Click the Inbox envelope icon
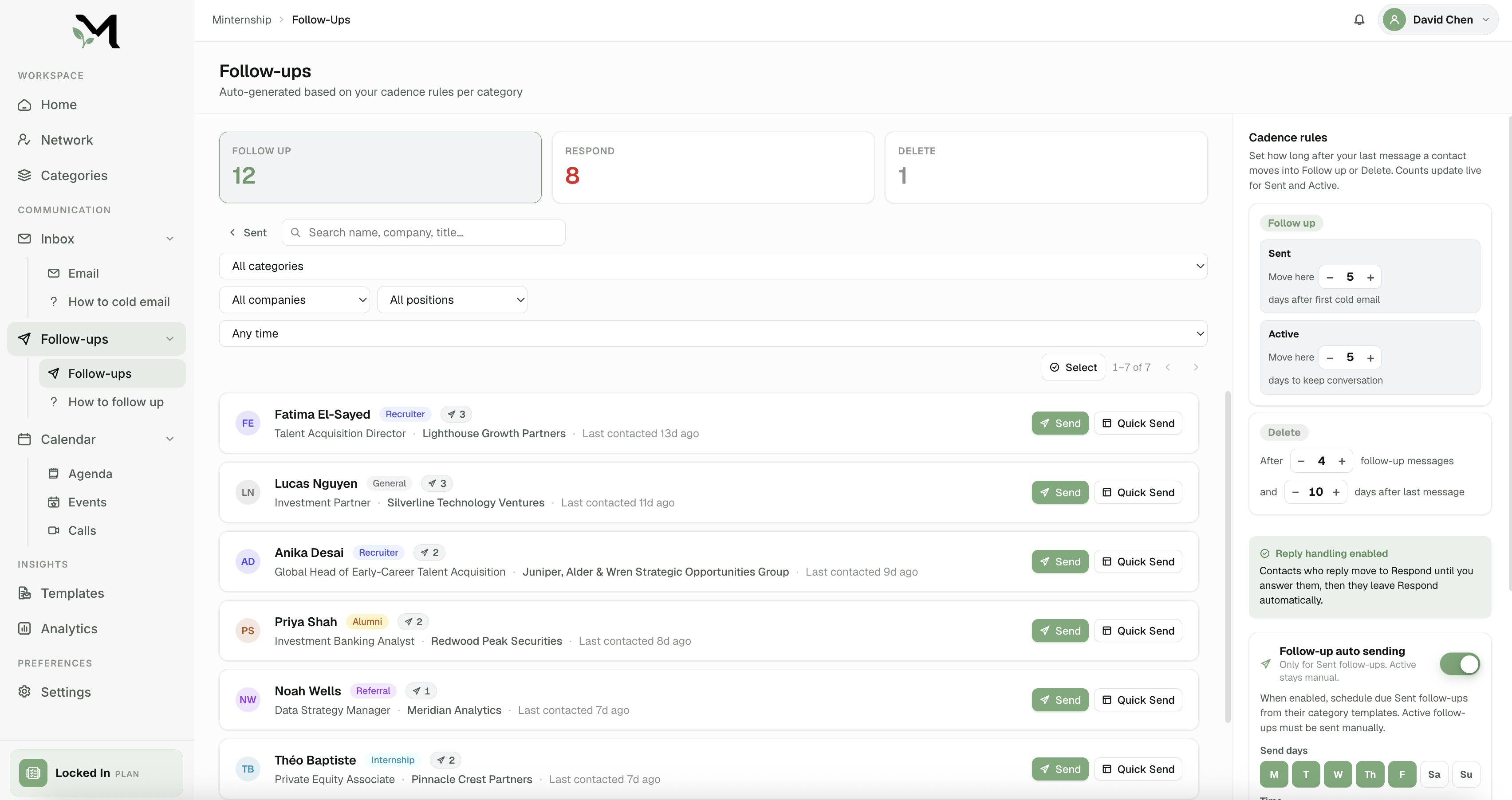Screen dimensions: 1512x800 [25, 239]
